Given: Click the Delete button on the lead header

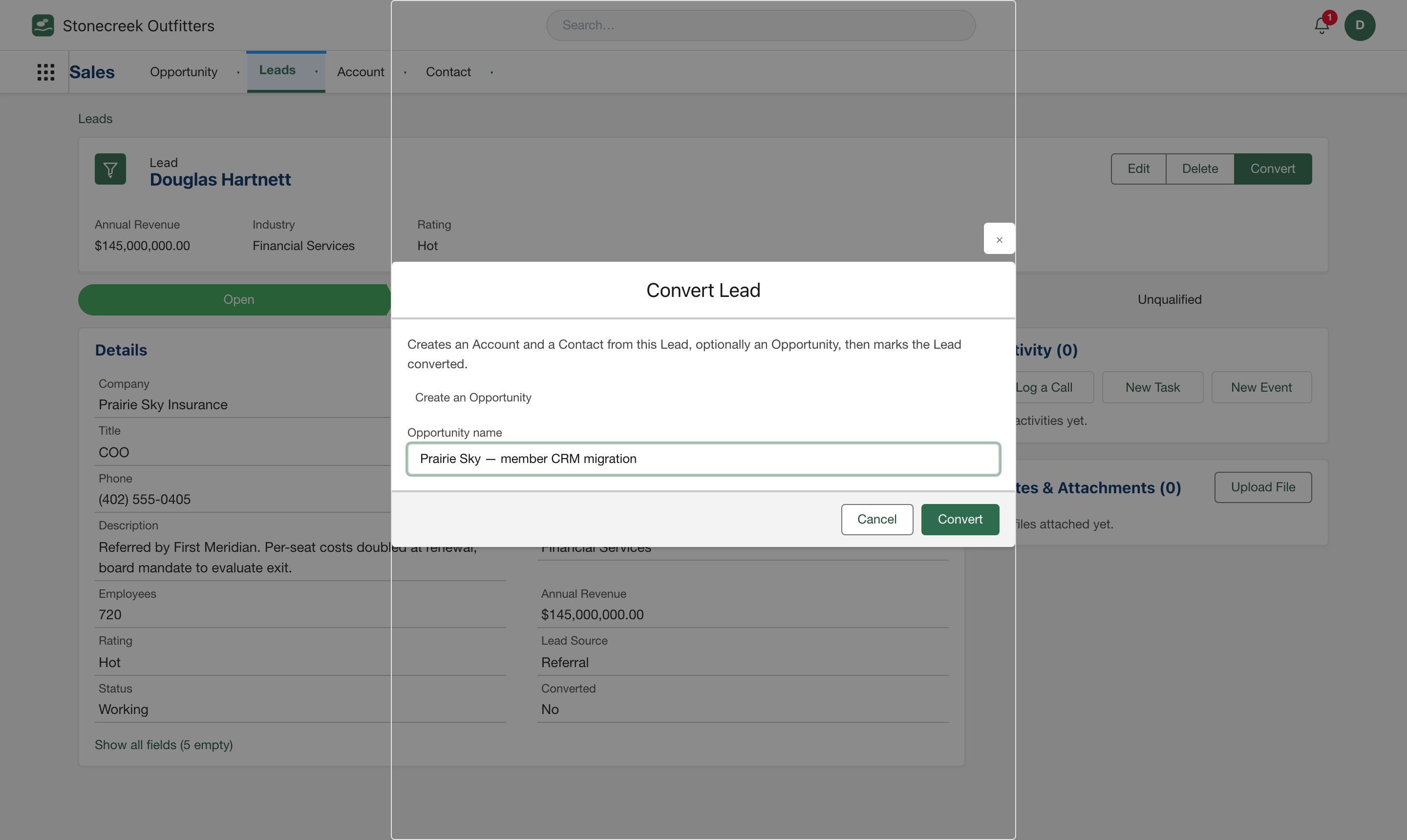Looking at the screenshot, I should tap(1200, 168).
